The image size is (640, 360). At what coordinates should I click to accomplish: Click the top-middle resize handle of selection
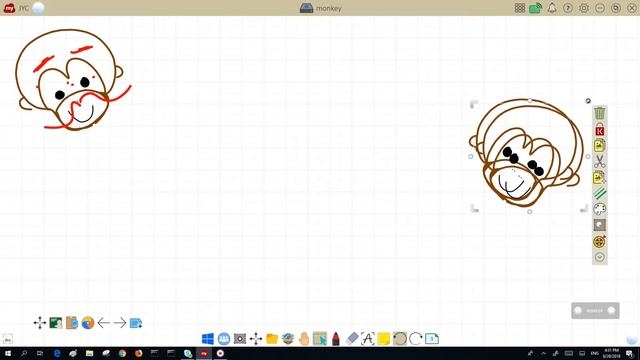[530, 101]
